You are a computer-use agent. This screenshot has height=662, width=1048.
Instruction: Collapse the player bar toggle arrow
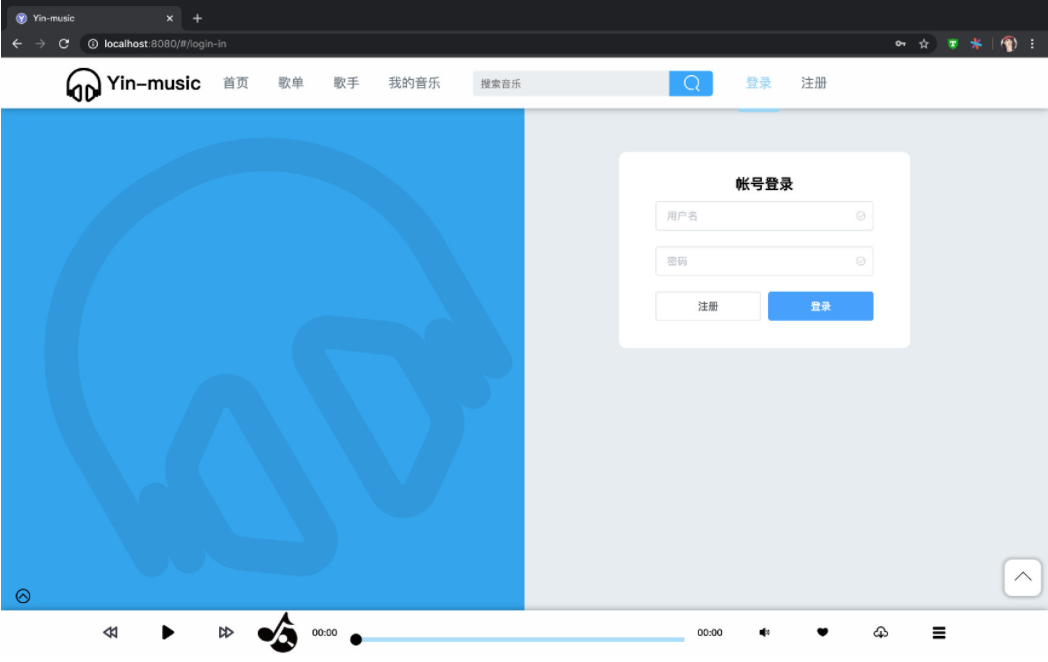pyautogui.click(x=23, y=596)
